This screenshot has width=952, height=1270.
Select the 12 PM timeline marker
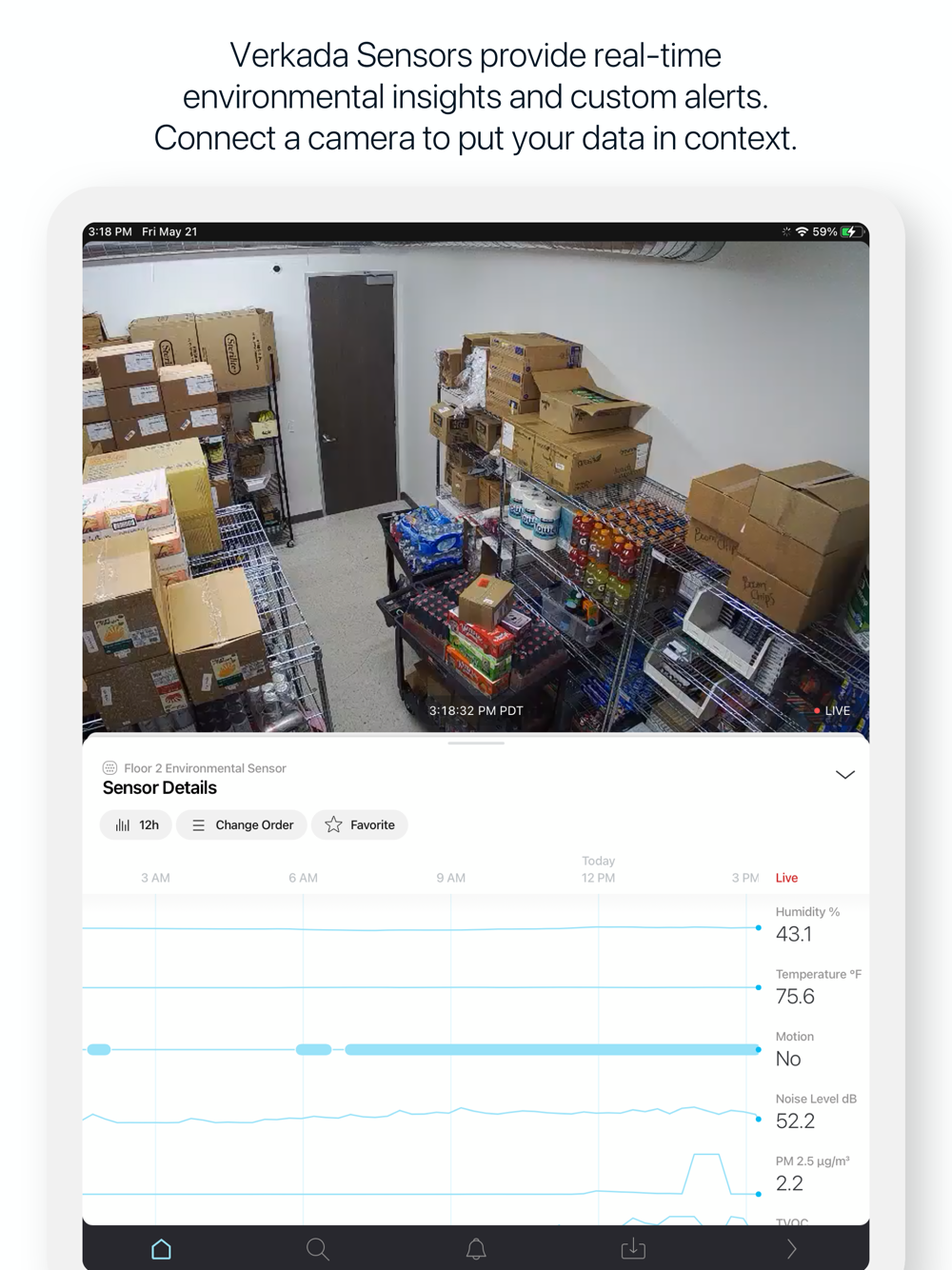tap(598, 878)
